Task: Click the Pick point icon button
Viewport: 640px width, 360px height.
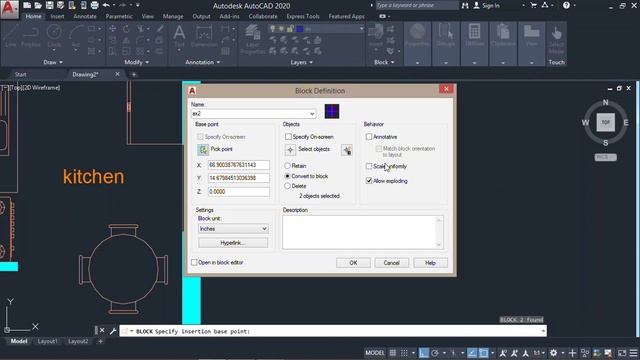Action: point(203,150)
